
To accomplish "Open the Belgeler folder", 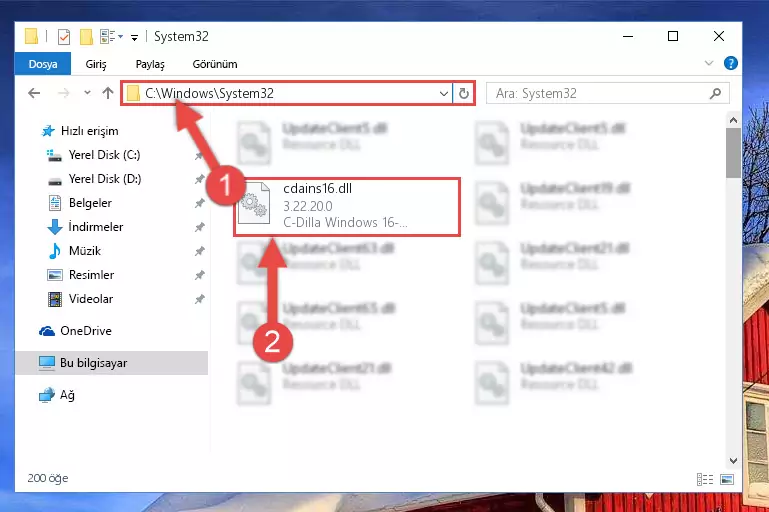I will click(x=90, y=203).
